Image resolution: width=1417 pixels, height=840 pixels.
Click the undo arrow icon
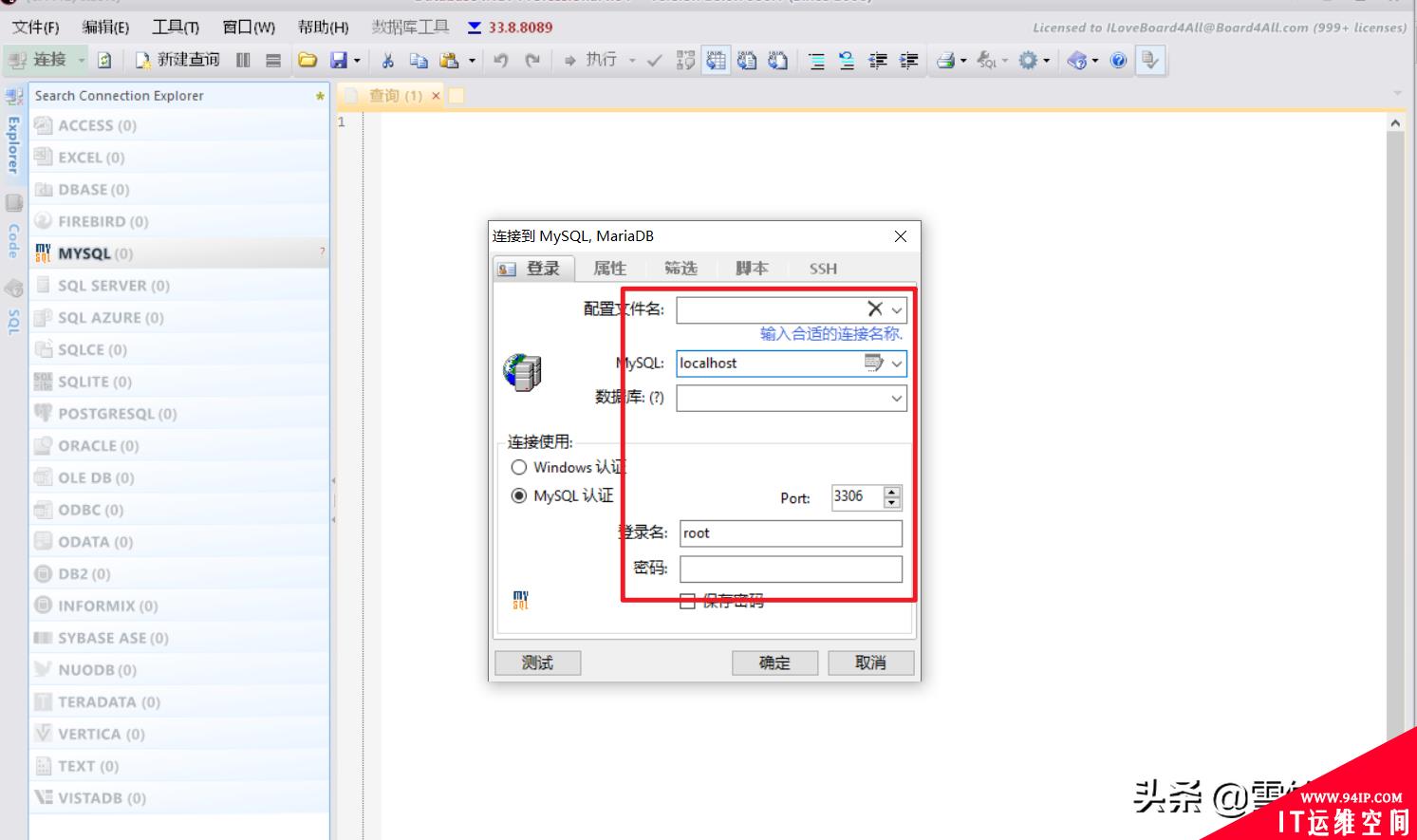(x=500, y=61)
